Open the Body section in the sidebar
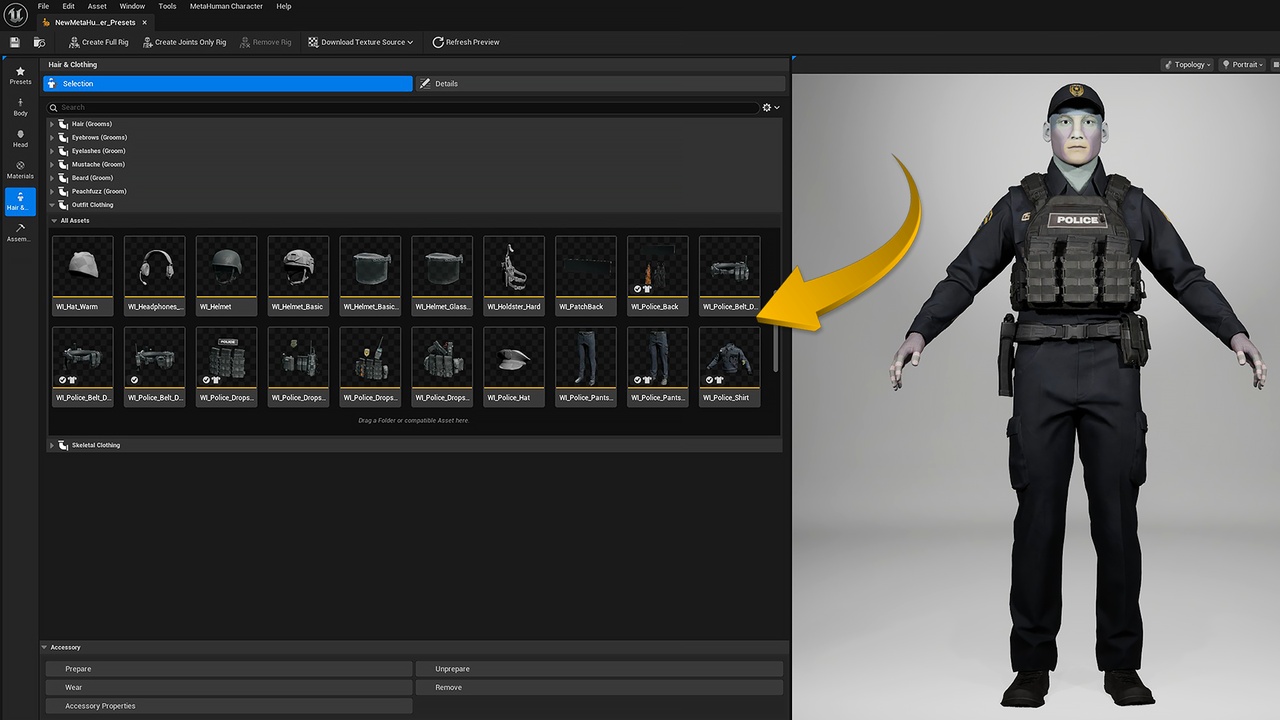The height and width of the screenshot is (720, 1280). [x=20, y=107]
